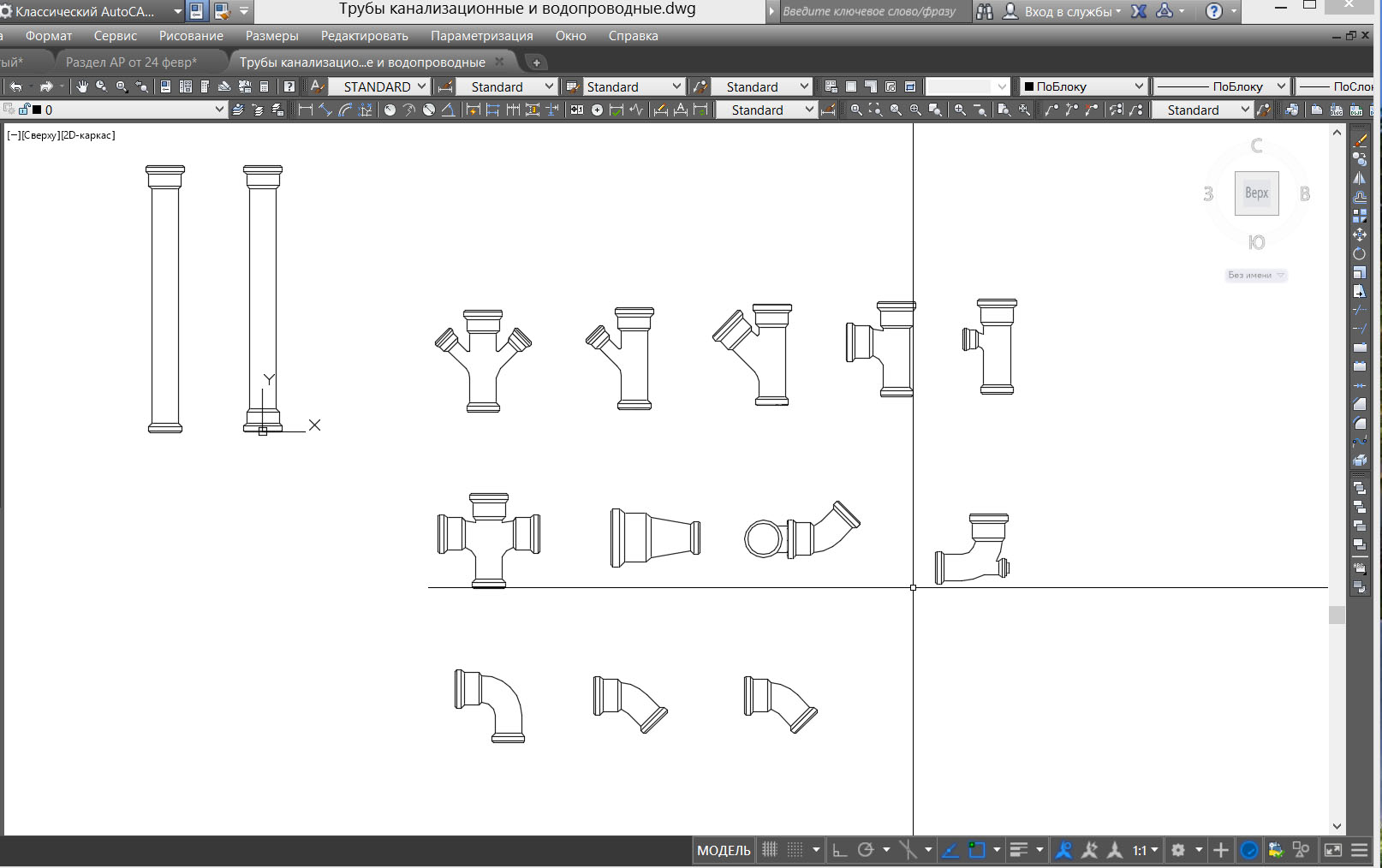Select the Move tool in right toolbar
The image size is (1382, 868).
click(1360, 235)
